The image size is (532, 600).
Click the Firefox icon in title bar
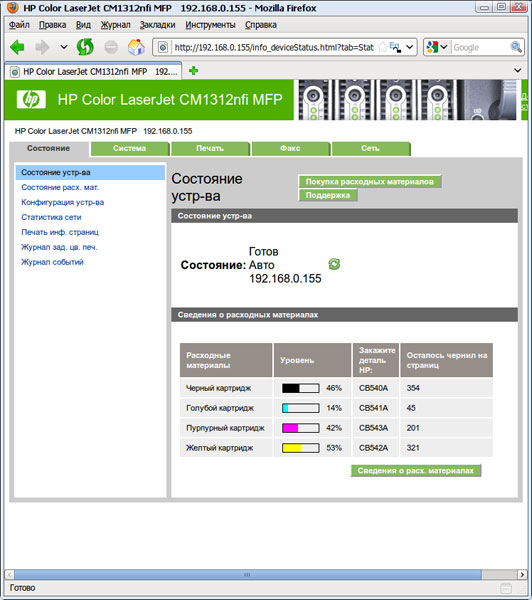[12, 8]
